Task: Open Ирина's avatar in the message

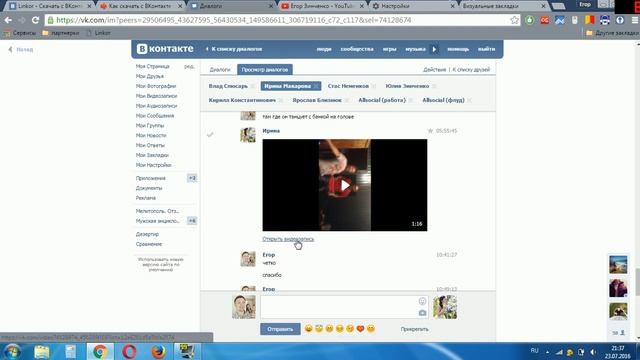Action: 248,135
